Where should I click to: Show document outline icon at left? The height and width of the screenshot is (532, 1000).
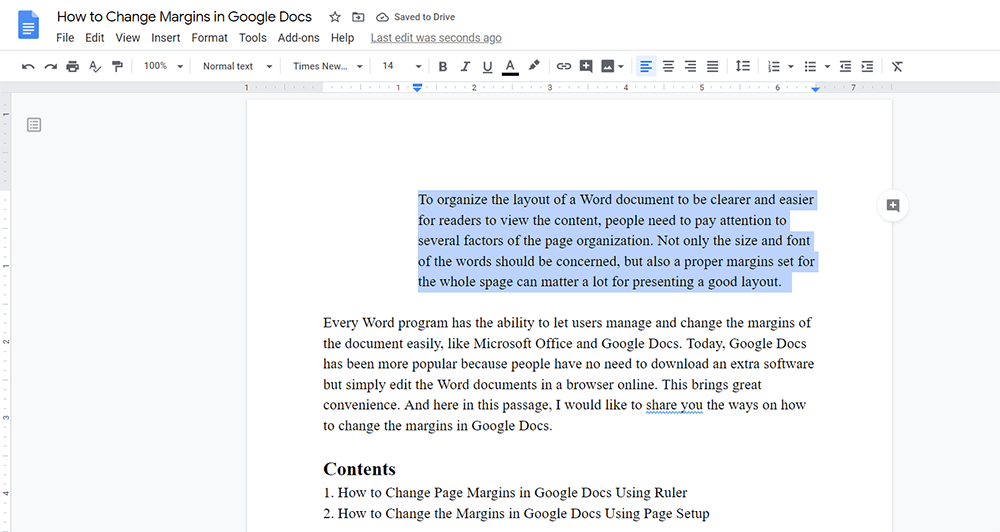tap(34, 125)
